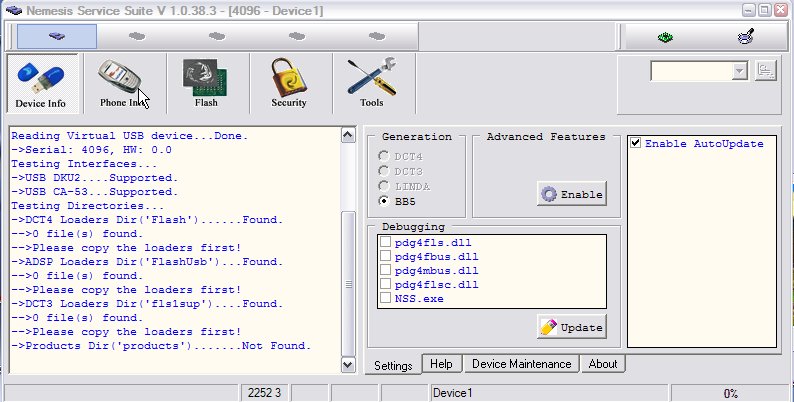794x402 pixels.
Task: Click log line '->USB CA-53...Supported.'
Action: click(95, 192)
